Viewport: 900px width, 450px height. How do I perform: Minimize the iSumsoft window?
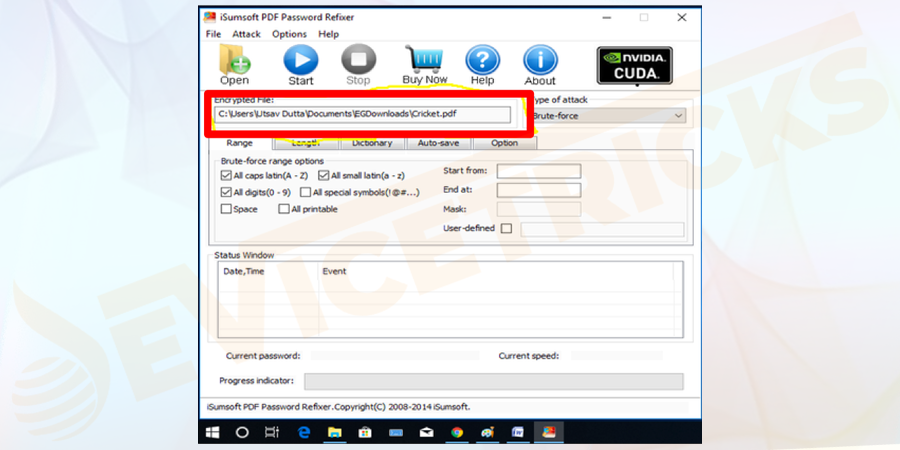tap(607, 18)
